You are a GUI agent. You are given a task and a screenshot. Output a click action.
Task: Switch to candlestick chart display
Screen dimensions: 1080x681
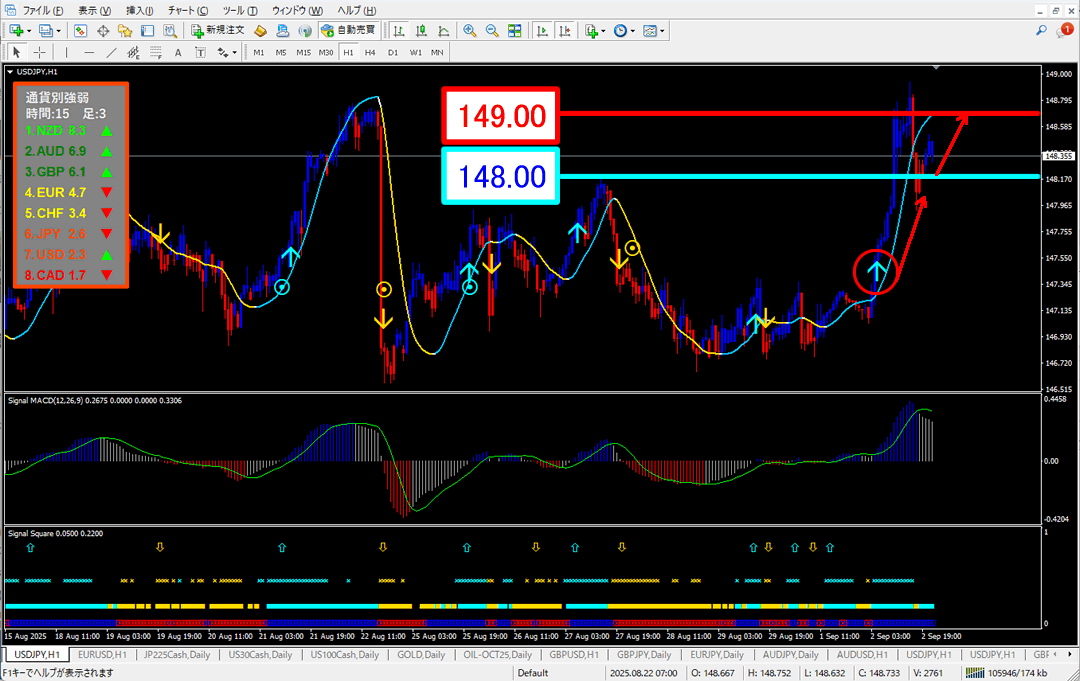click(x=421, y=31)
